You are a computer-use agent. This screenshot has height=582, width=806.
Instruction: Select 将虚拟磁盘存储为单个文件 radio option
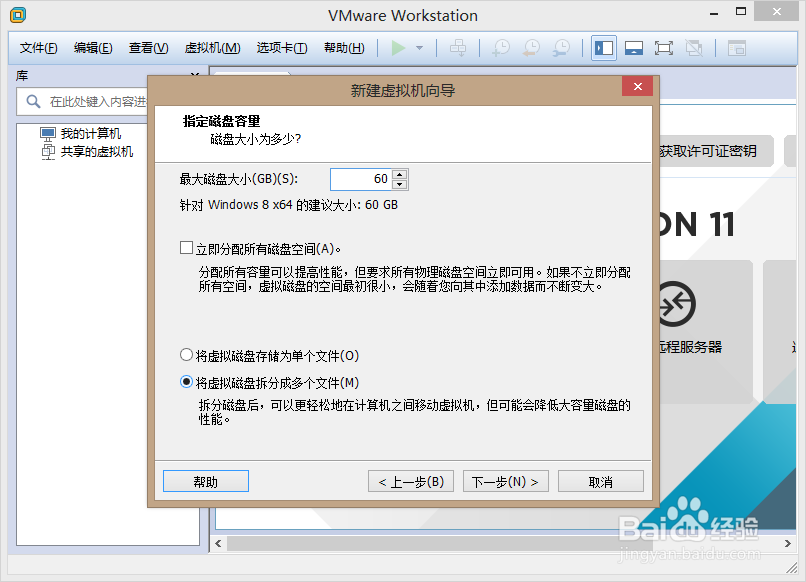187,355
